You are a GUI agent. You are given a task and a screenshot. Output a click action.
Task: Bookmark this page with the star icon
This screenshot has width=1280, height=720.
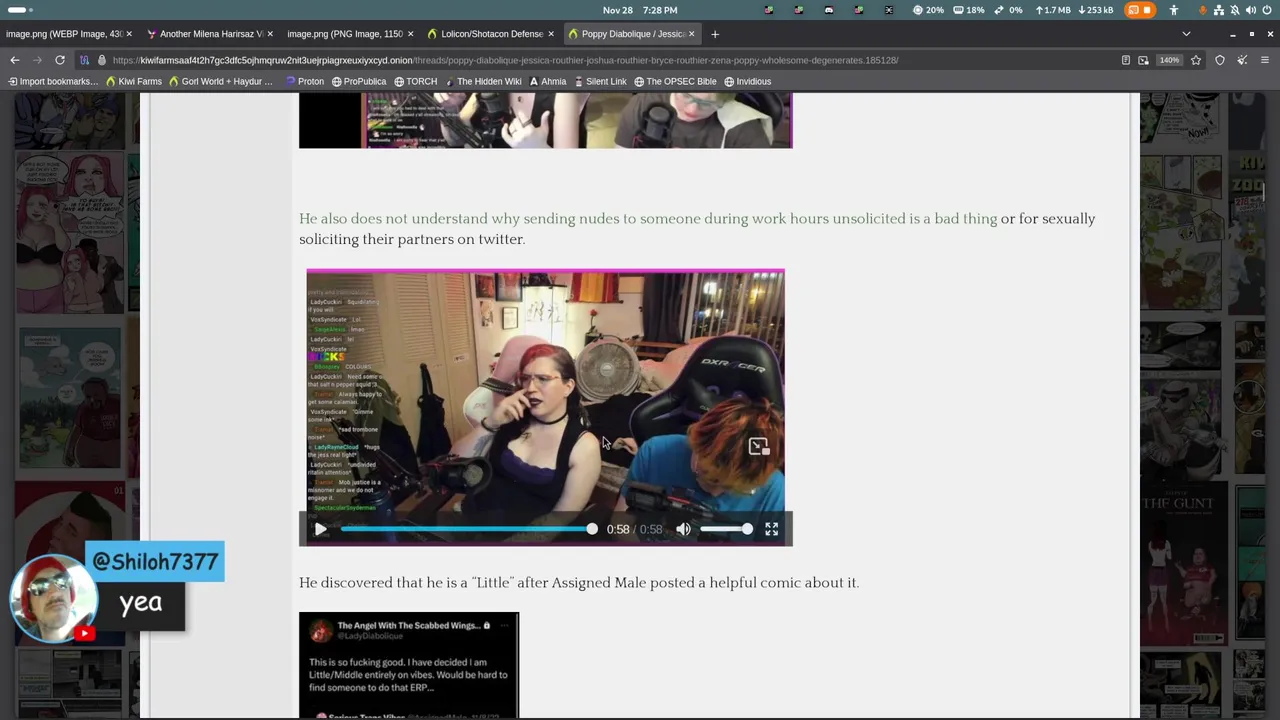(x=1195, y=60)
